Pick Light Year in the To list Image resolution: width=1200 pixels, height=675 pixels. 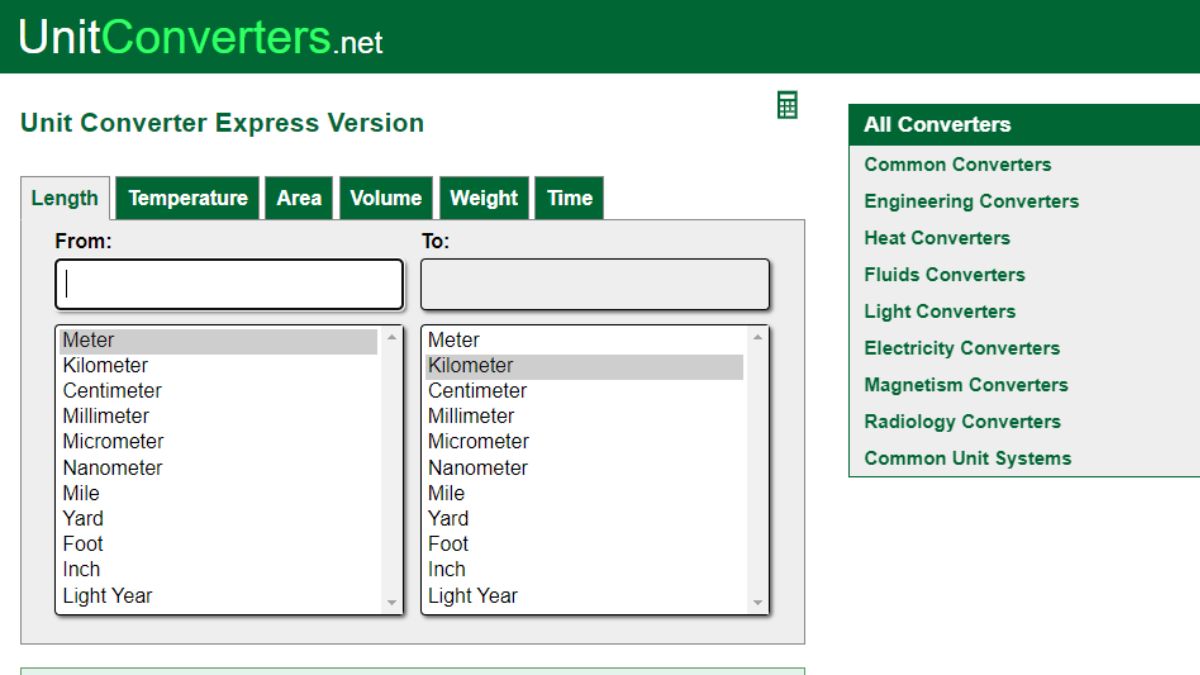[473, 596]
